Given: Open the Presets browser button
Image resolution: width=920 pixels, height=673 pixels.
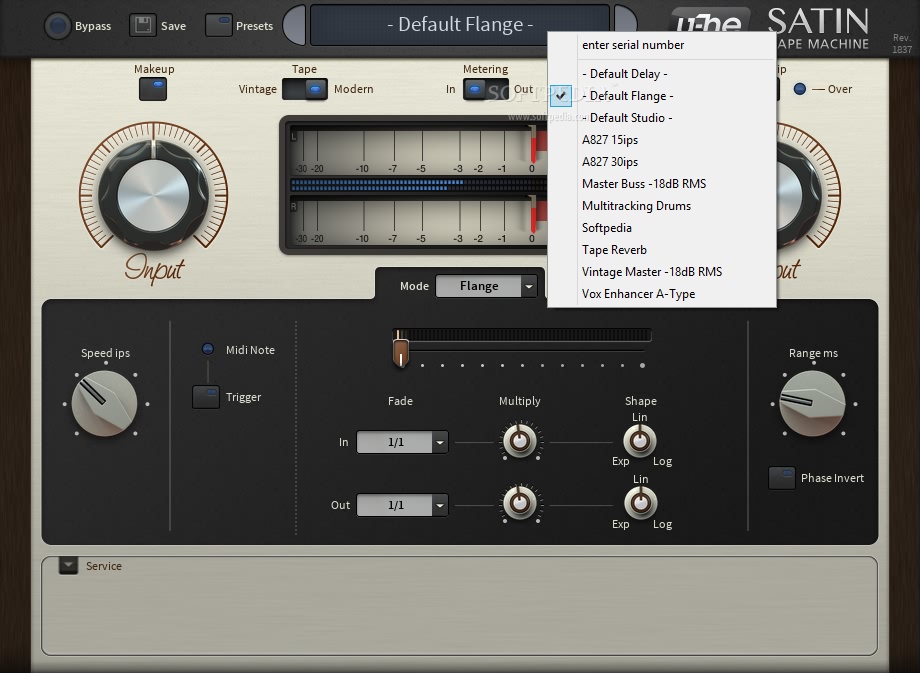Looking at the screenshot, I should point(218,25).
